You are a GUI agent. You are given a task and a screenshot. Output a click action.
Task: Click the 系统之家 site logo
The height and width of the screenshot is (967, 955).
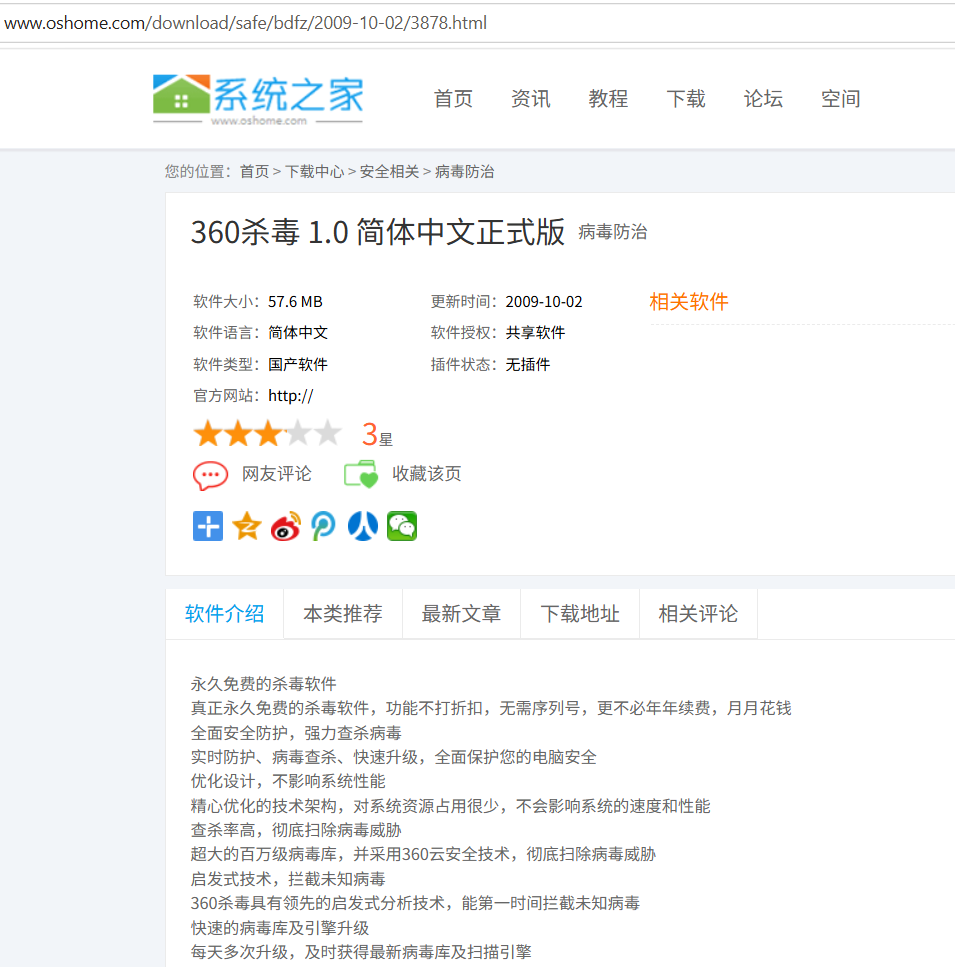(258, 99)
